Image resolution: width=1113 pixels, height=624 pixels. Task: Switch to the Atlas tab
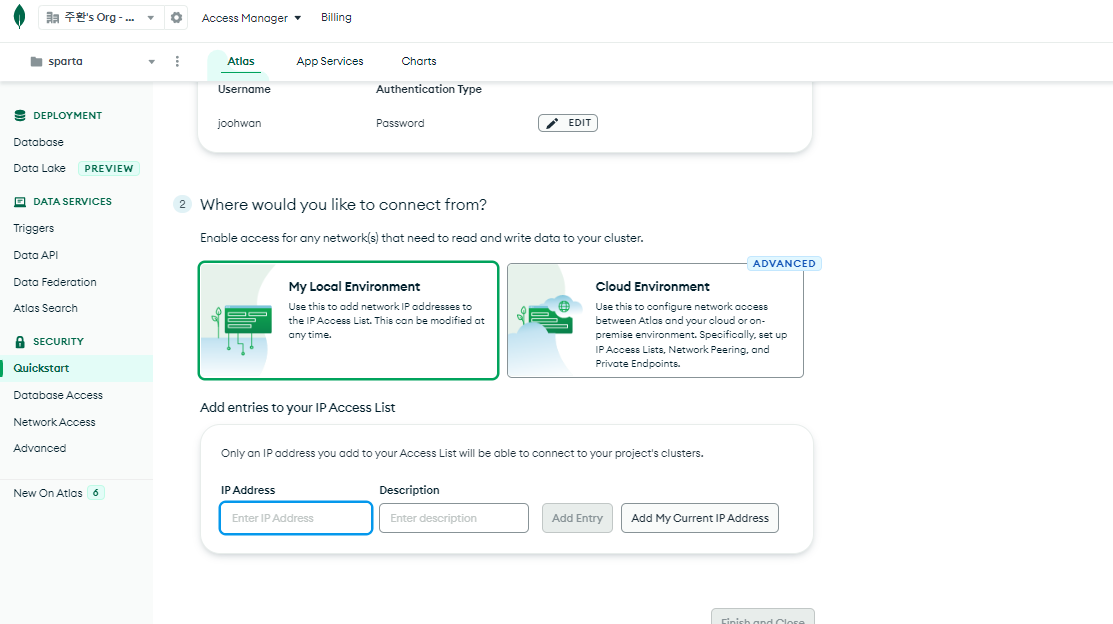(241, 61)
